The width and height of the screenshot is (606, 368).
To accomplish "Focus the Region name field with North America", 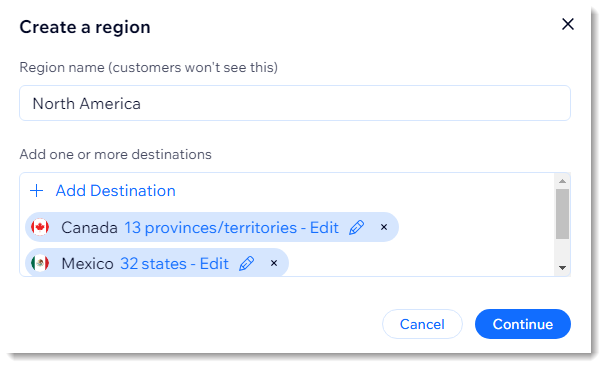I will pyautogui.click(x=295, y=103).
